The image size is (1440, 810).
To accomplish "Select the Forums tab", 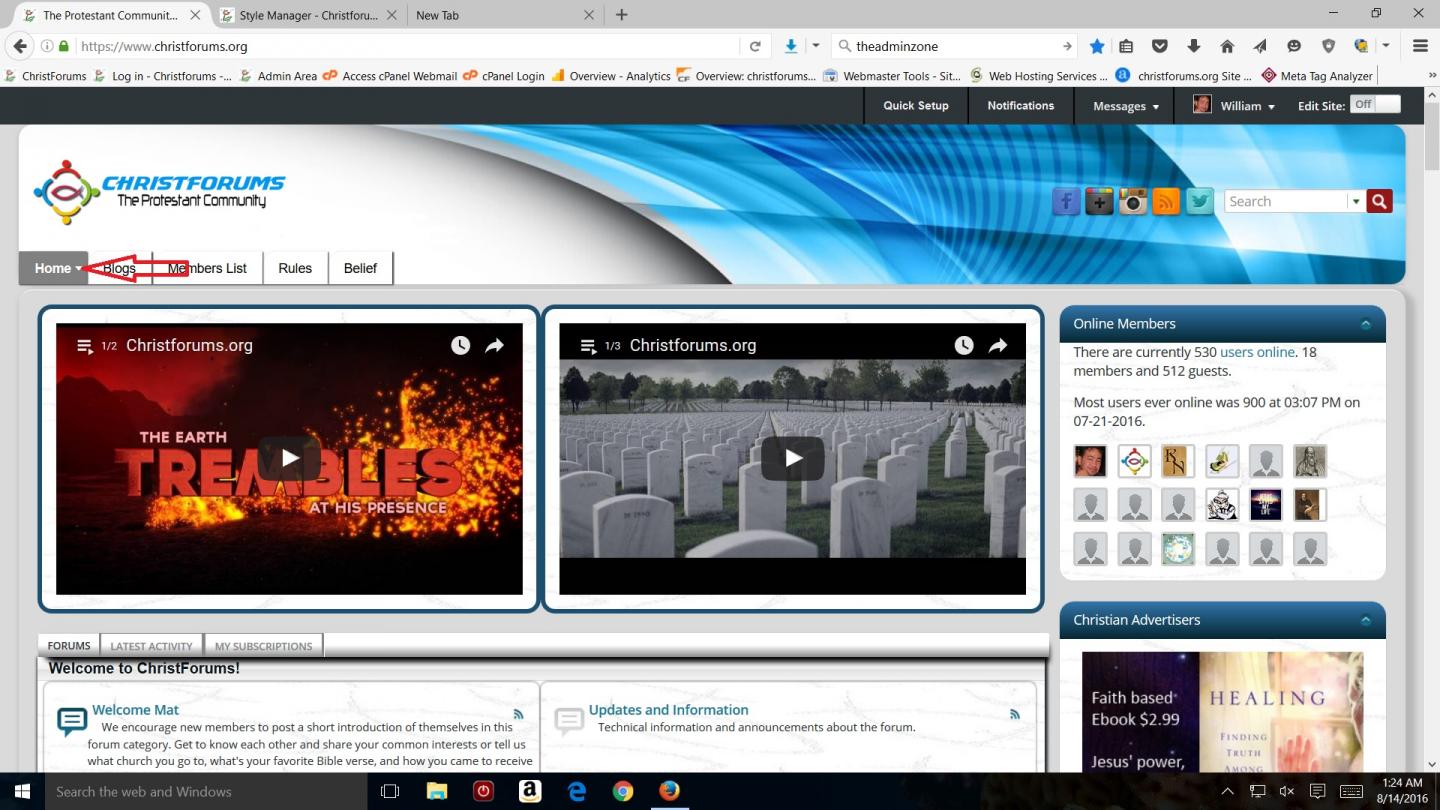I will click(69, 646).
